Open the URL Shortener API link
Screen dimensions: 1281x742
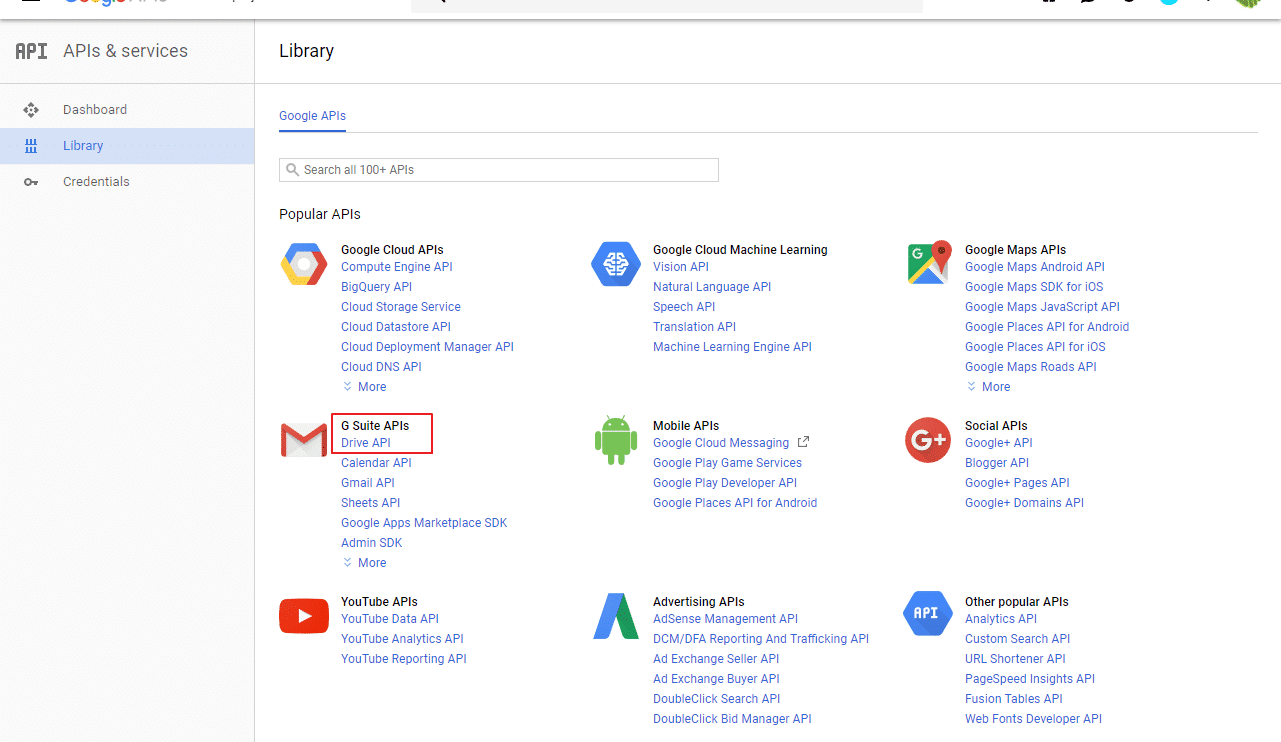[x=1015, y=659]
